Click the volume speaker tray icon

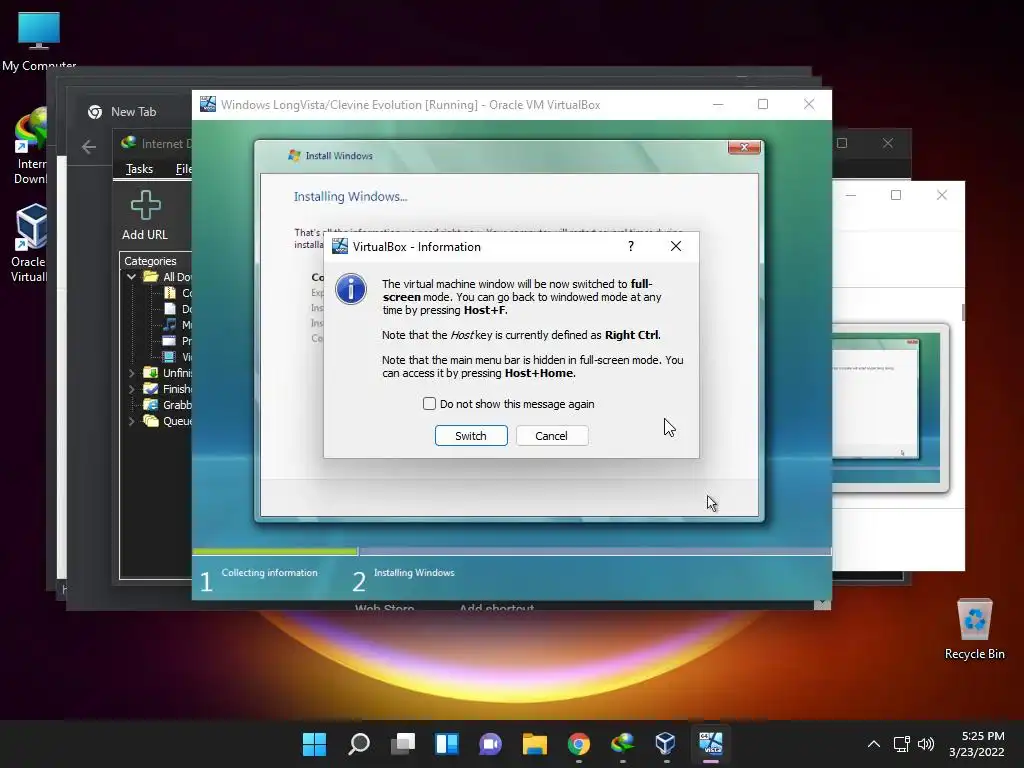926,744
